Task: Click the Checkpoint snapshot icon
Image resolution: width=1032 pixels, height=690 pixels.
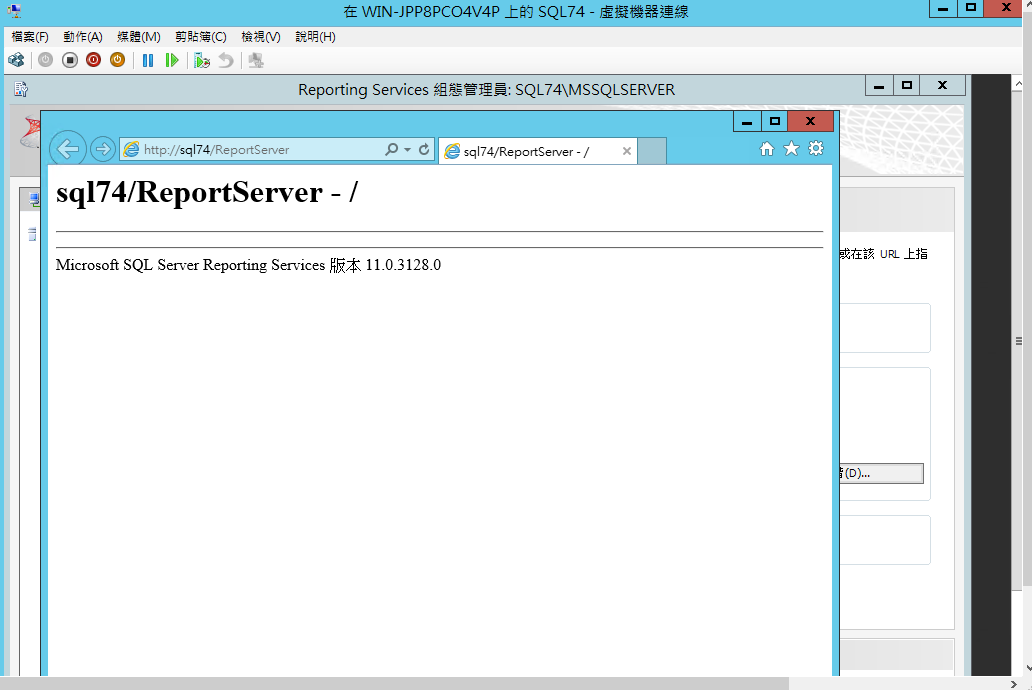Action: pyautogui.click(x=201, y=61)
